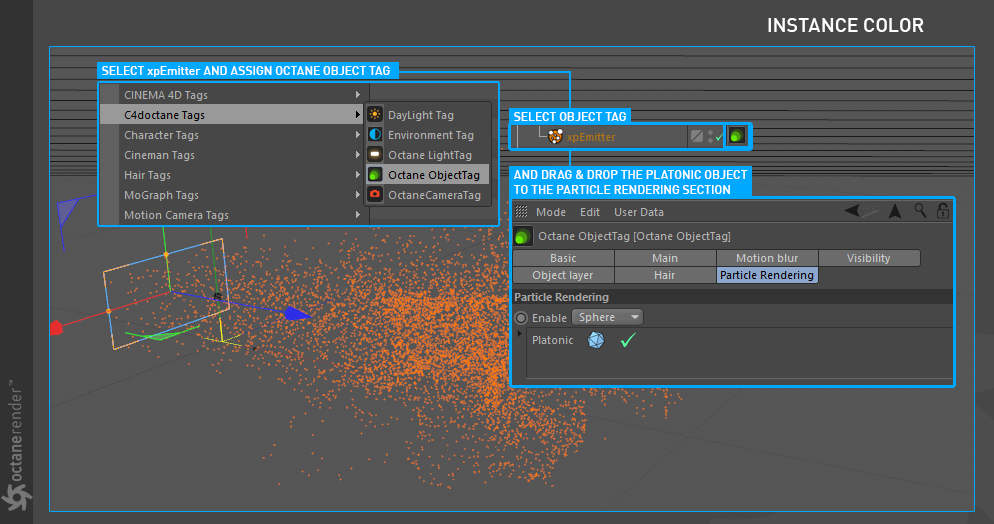Viewport: 994px width, 524px height.
Task: Click the Octane LightTag icon
Action: click(x=375, y=155)
